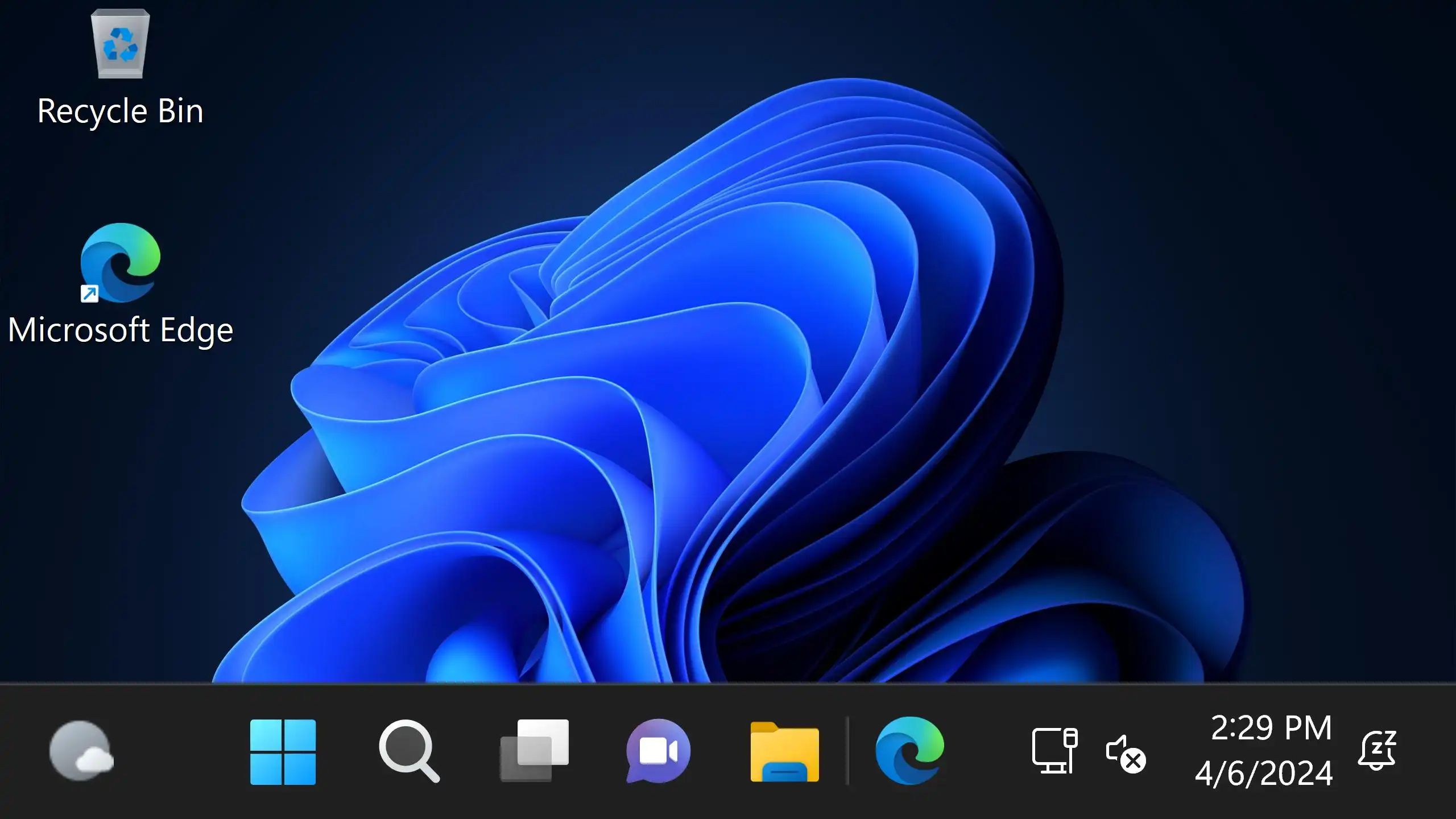Open File Explorer from the taskbar

coord(784,751)
